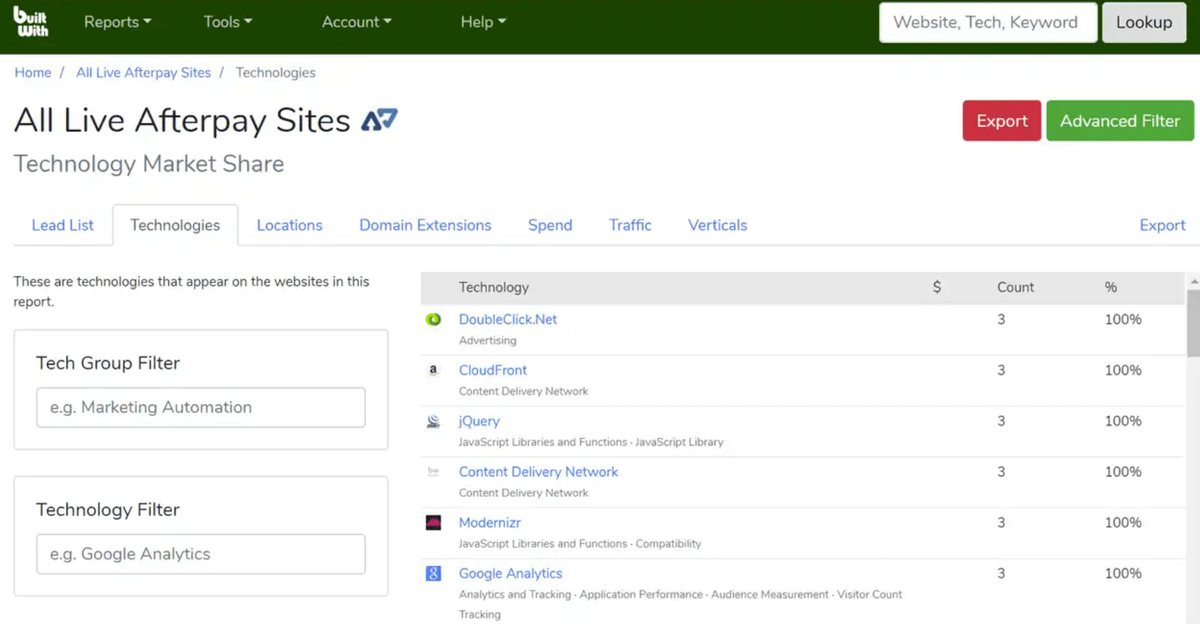Click the Advertising category under DoubleClick.Net
The width and height of the screenshot is (1200, 624).
pyautogui.click(x=488, y=341)
